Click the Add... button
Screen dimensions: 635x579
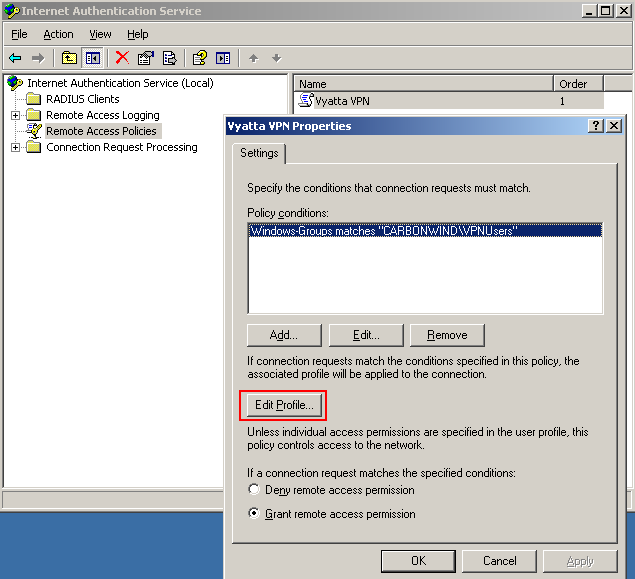click(x=284, y=335)
